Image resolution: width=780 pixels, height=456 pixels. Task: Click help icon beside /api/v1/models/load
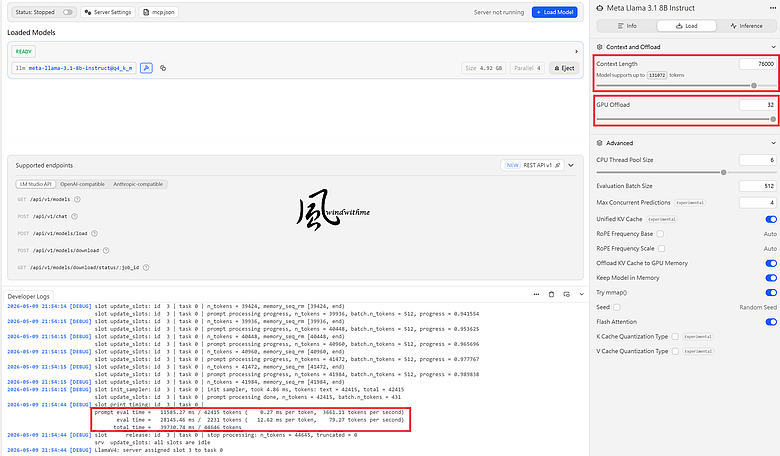click(95, 233)
